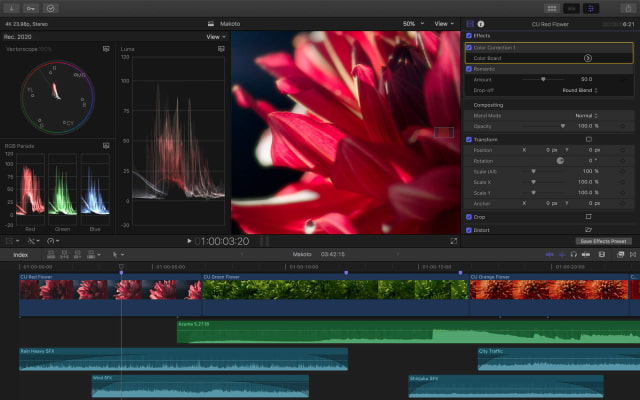Screen dimensions: 640x400
Task: Open the video inspector filmstrip icon
Action: point(469,23)
